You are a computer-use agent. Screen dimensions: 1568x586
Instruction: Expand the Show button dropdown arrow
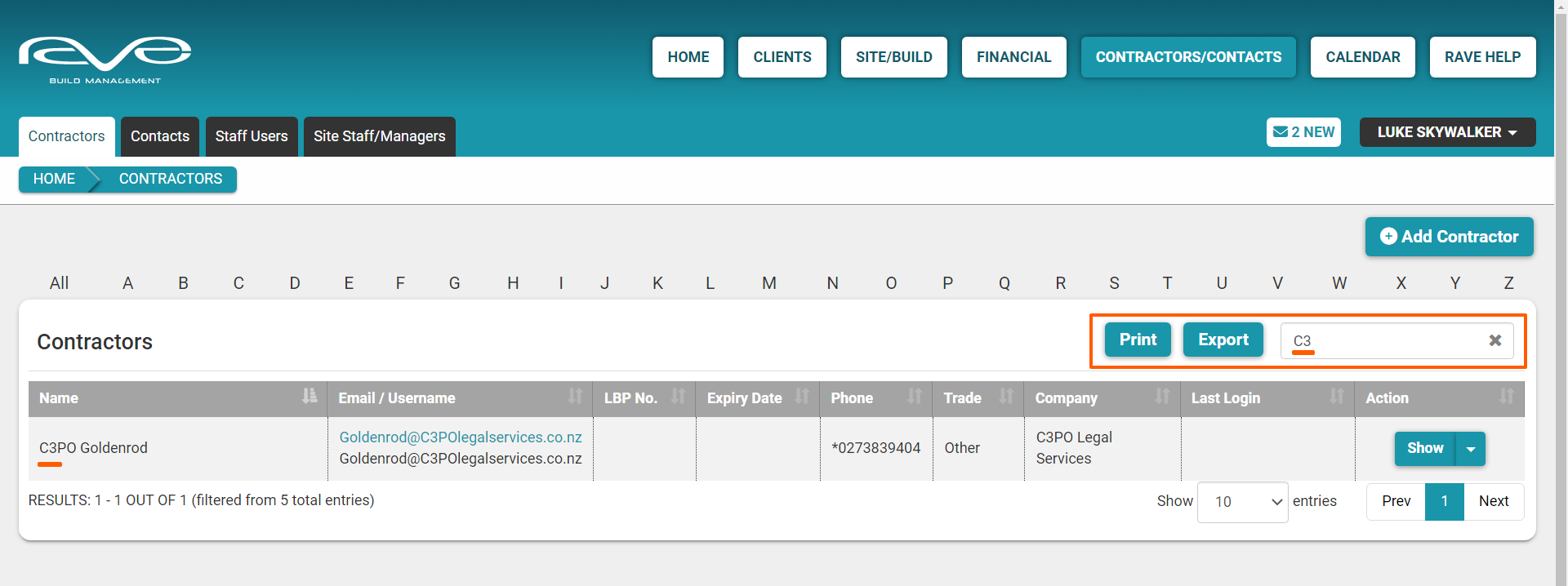coord(1471,449)
